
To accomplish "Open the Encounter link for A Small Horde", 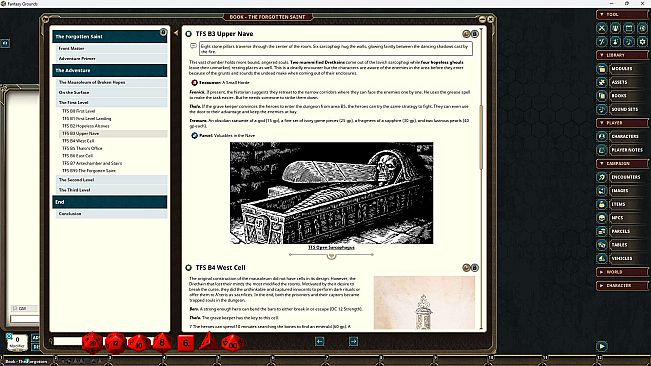I will coord(194,83).
